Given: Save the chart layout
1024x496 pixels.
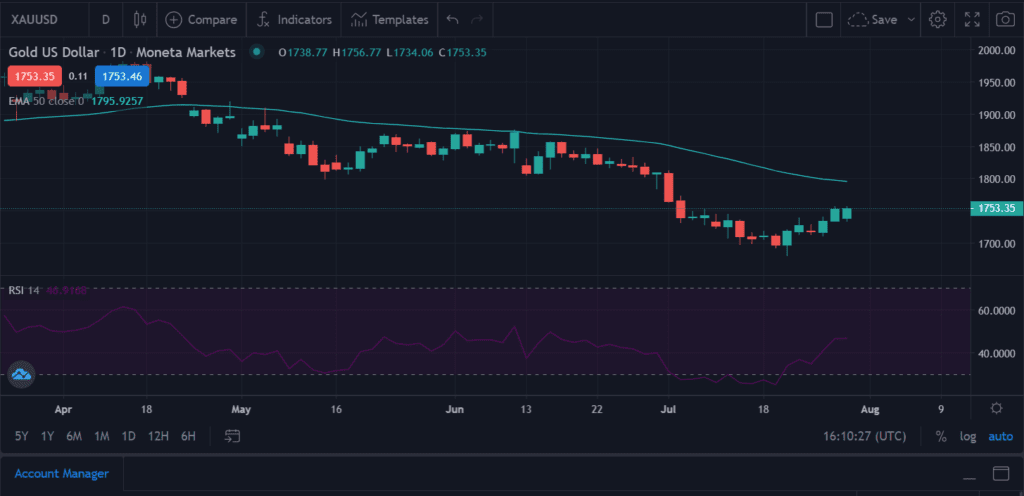Looking at the screenshot, I should tap(872, 20).
